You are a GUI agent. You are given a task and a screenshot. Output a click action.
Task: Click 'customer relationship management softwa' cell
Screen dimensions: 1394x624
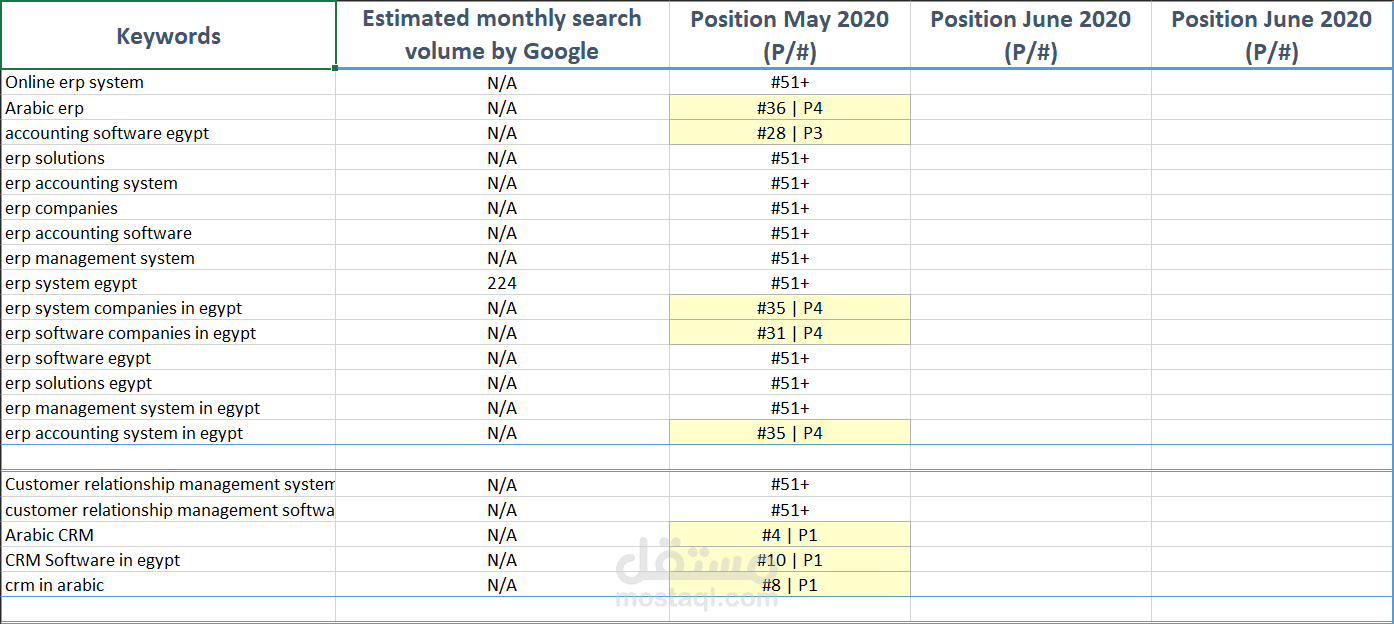click(x=168, y=510)
